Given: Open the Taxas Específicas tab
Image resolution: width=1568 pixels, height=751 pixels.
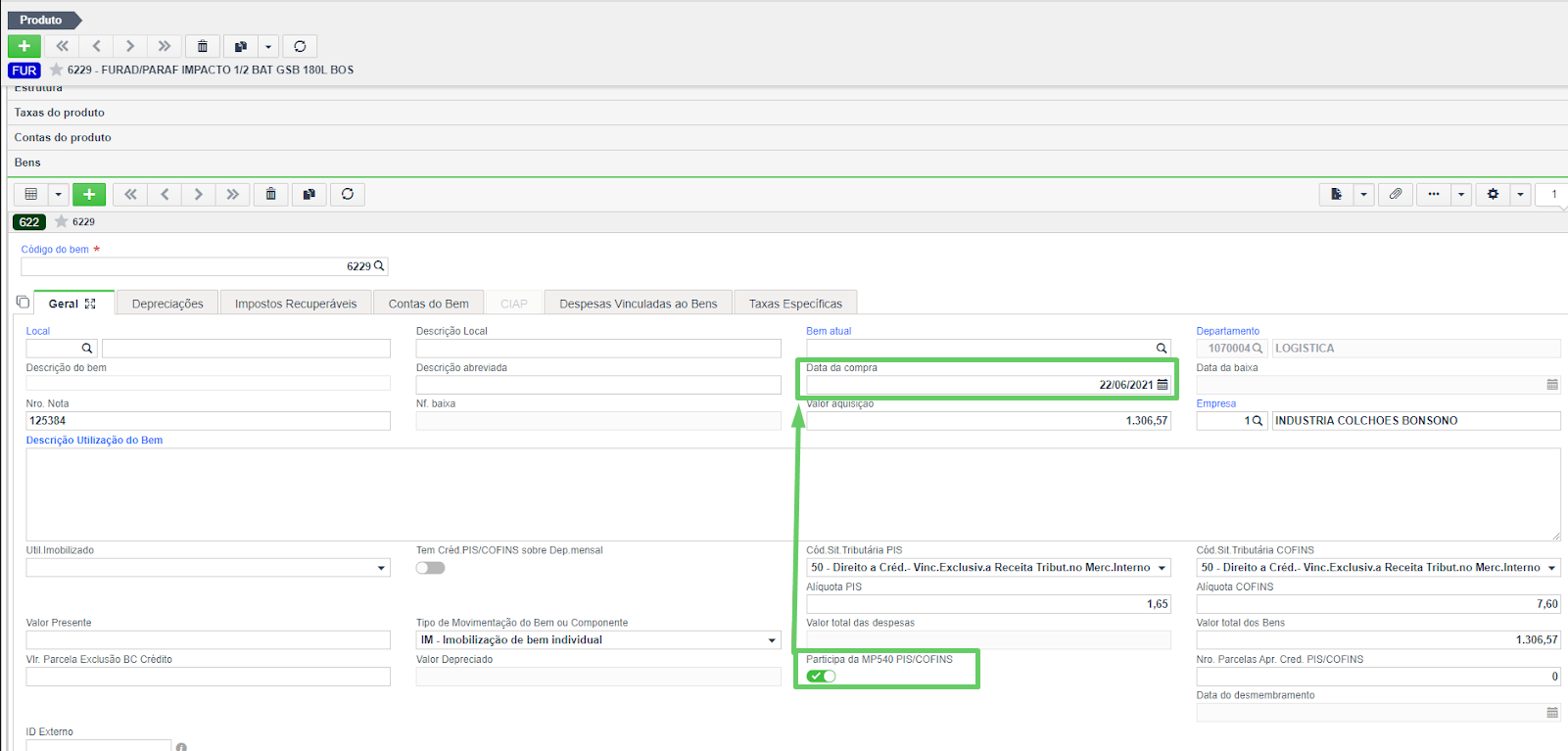Looking at the screenshot, I should (x=795, y=304).
